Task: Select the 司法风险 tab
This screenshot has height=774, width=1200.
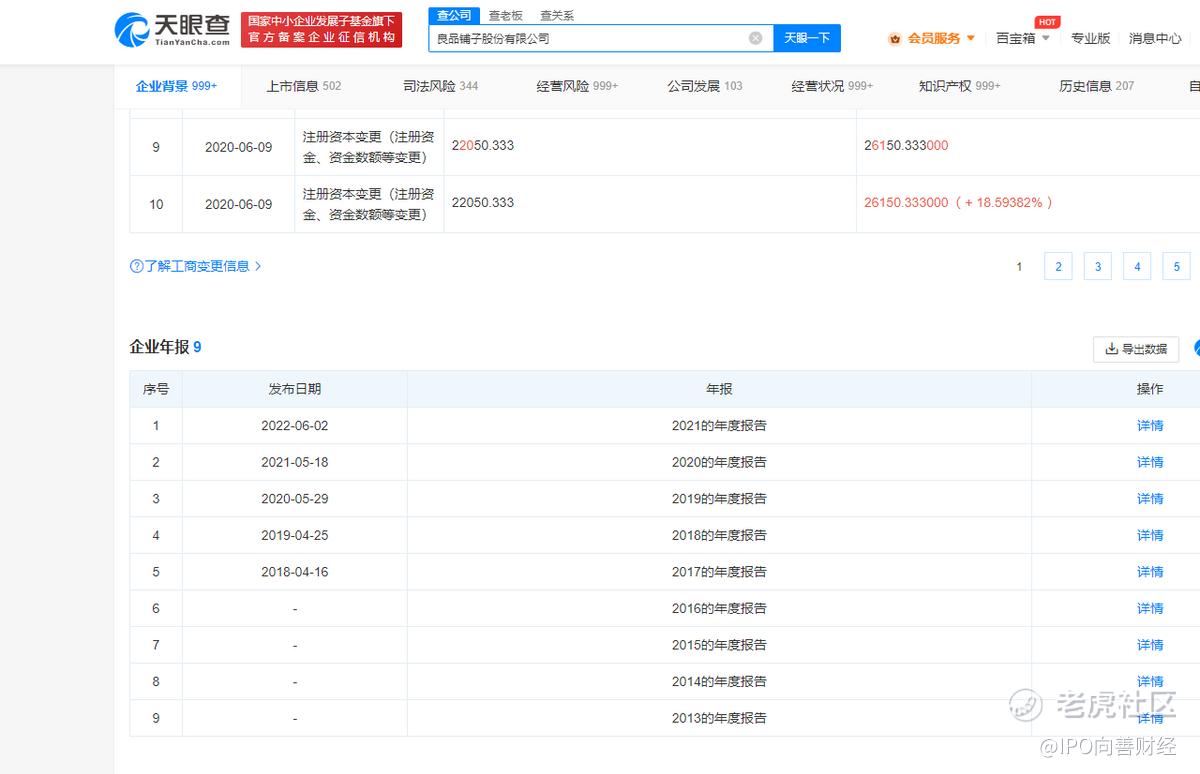Action: point(440,86)
